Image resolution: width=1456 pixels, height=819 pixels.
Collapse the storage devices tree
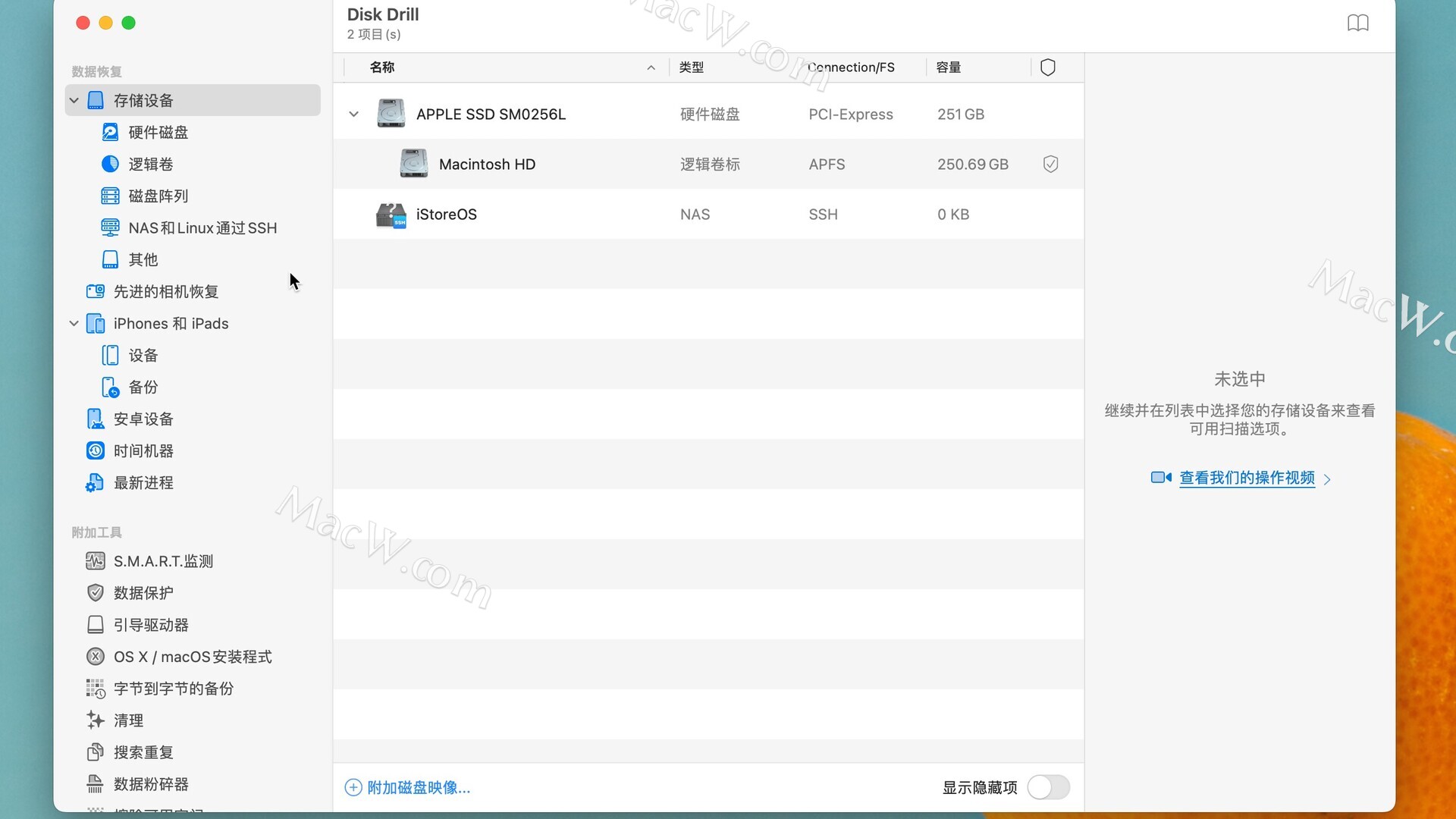click(74, 100)
